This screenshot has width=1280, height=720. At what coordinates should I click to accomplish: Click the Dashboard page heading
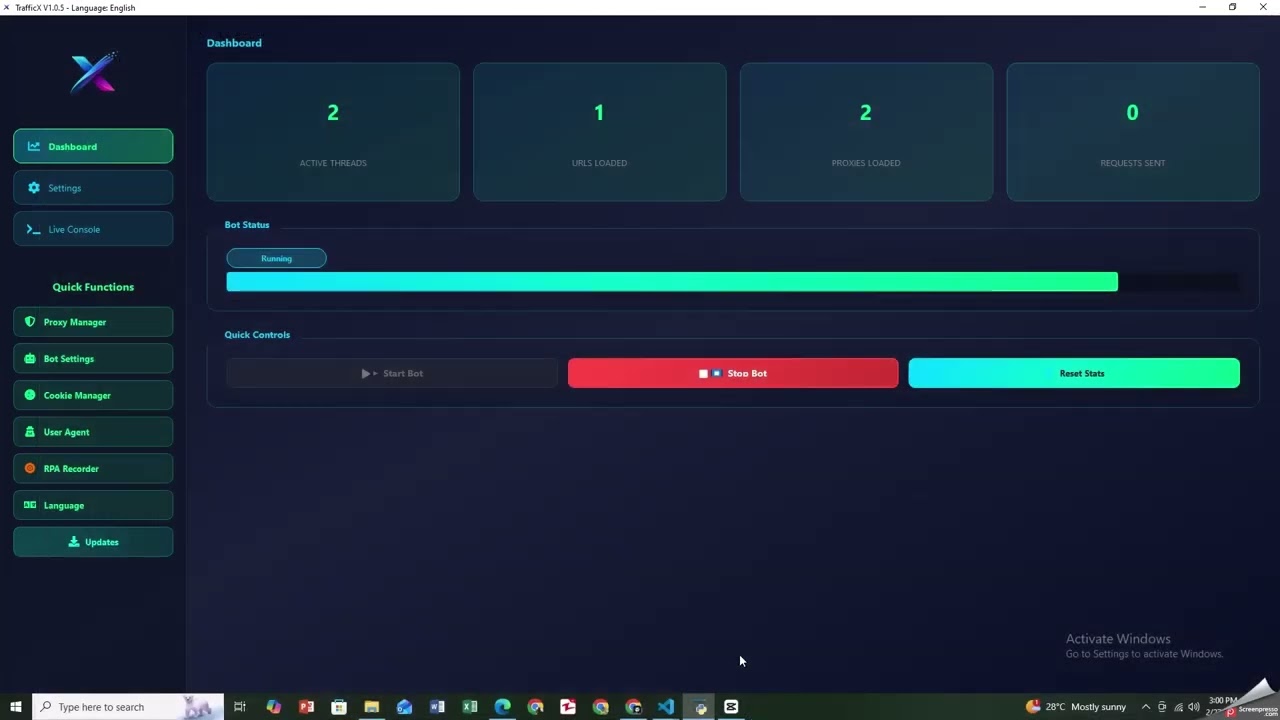[x=234, y=43]
